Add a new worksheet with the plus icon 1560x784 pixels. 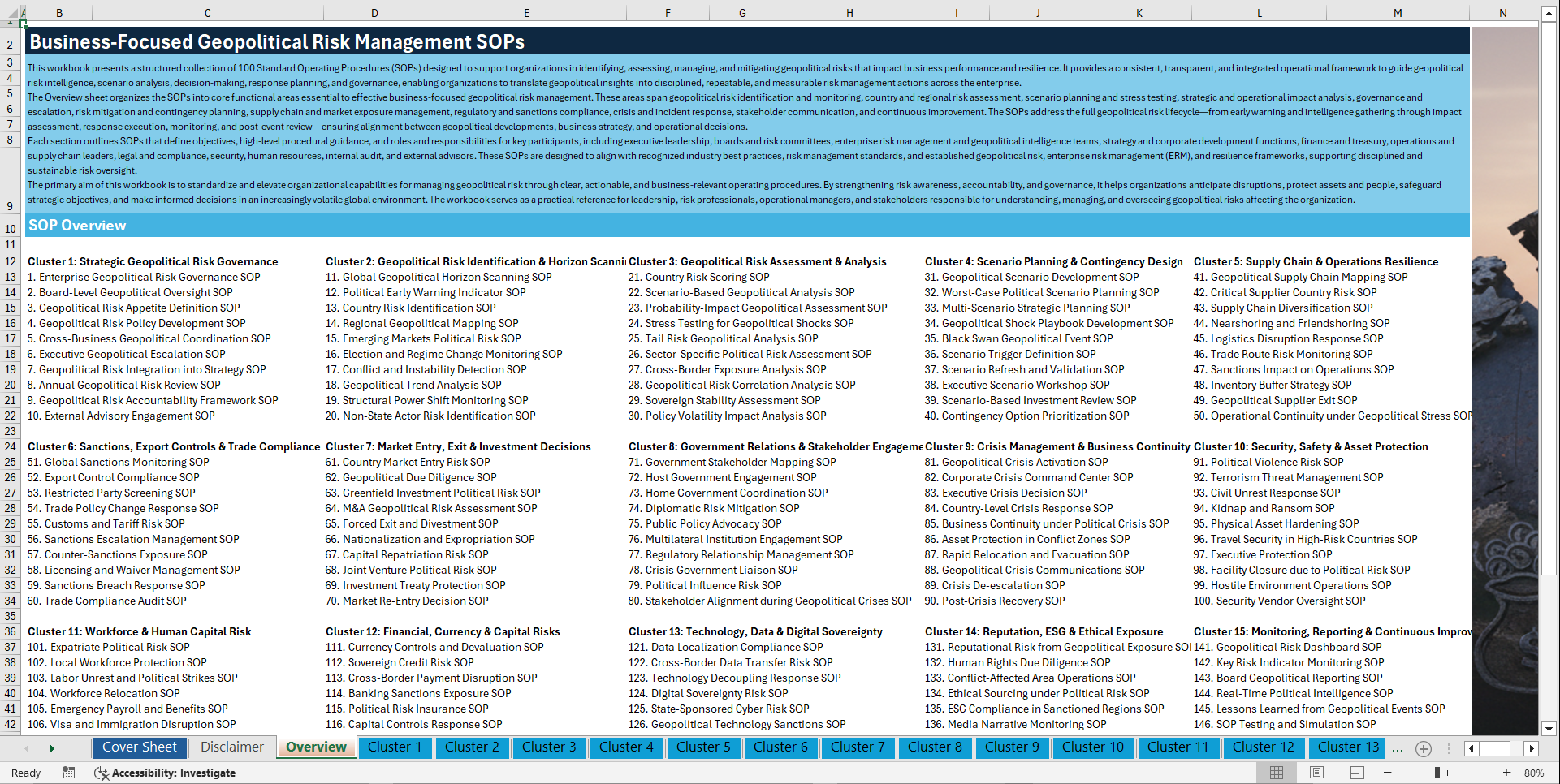(x=1423, y=748)
